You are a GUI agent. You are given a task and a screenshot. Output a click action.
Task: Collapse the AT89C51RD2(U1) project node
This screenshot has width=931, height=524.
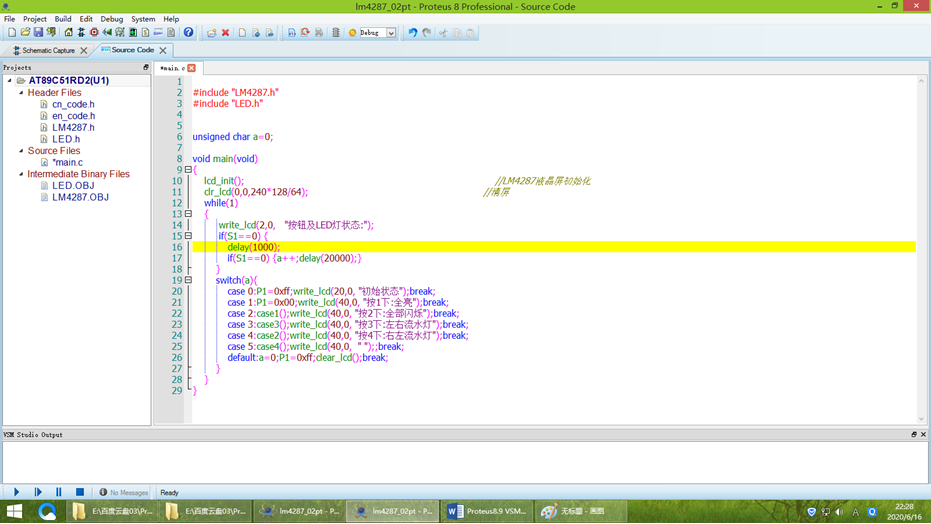click(10, 80)
